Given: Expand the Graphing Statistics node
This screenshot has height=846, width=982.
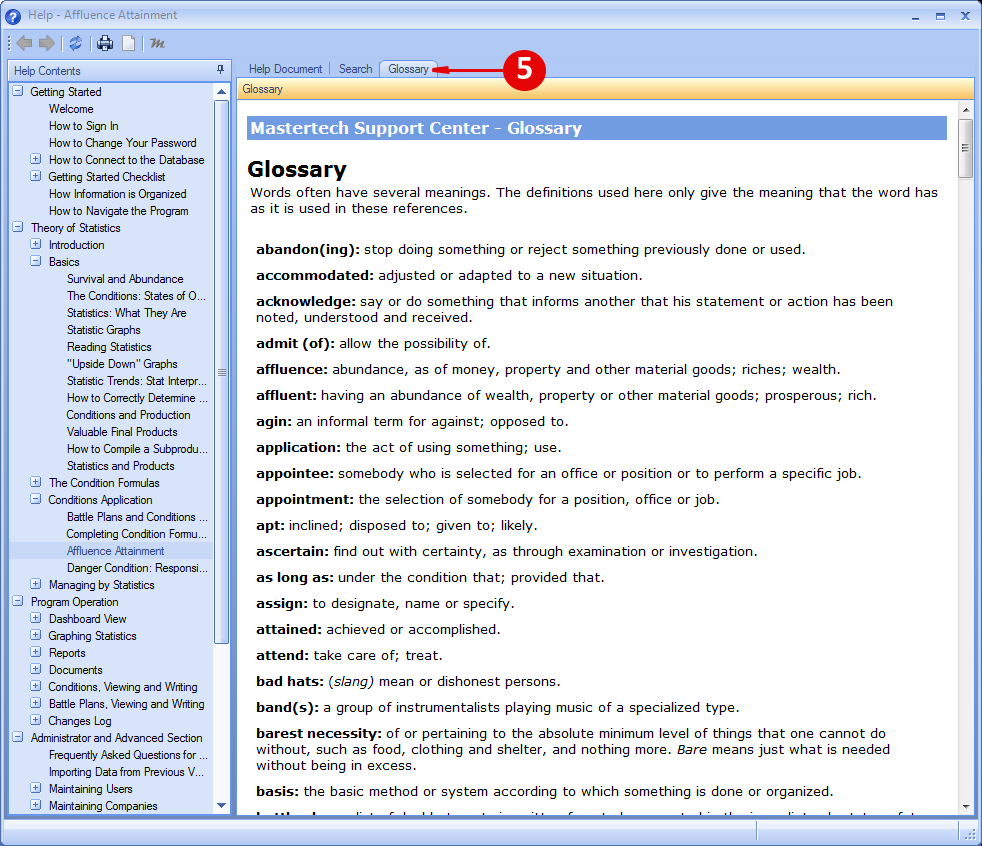Looking at the screenshot, I should (x=36, y=634).
